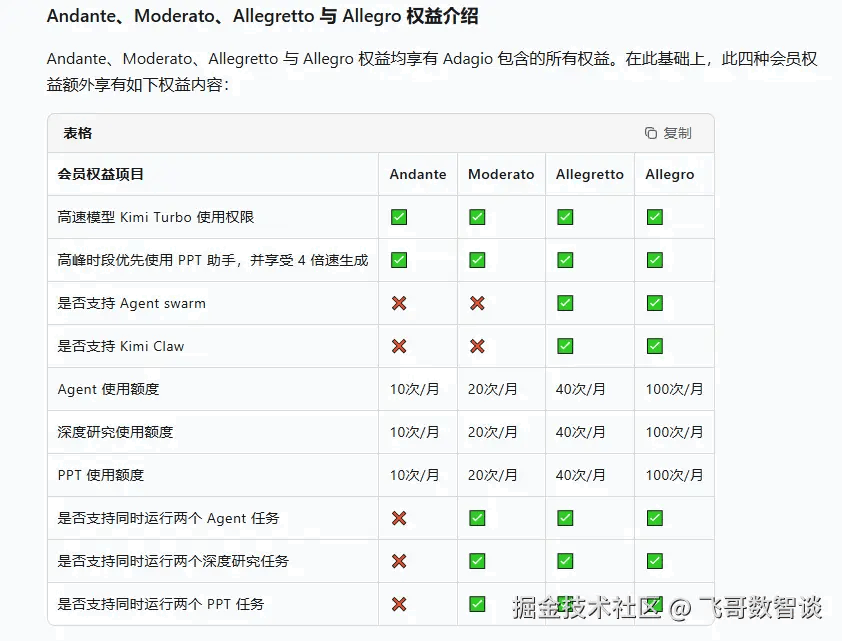Click the red X for Agent swarm under Andante

[x=399, y=303]
